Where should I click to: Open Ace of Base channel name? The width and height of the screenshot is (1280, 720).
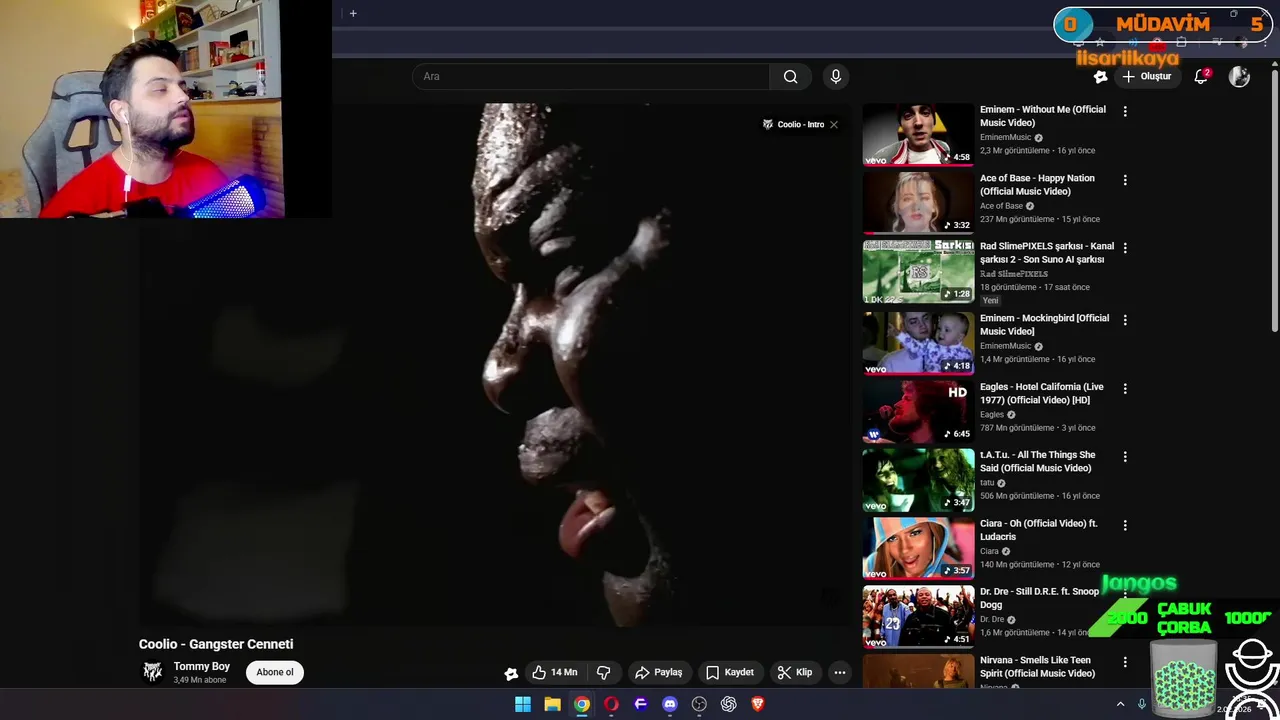click(x=1001, y=206)
